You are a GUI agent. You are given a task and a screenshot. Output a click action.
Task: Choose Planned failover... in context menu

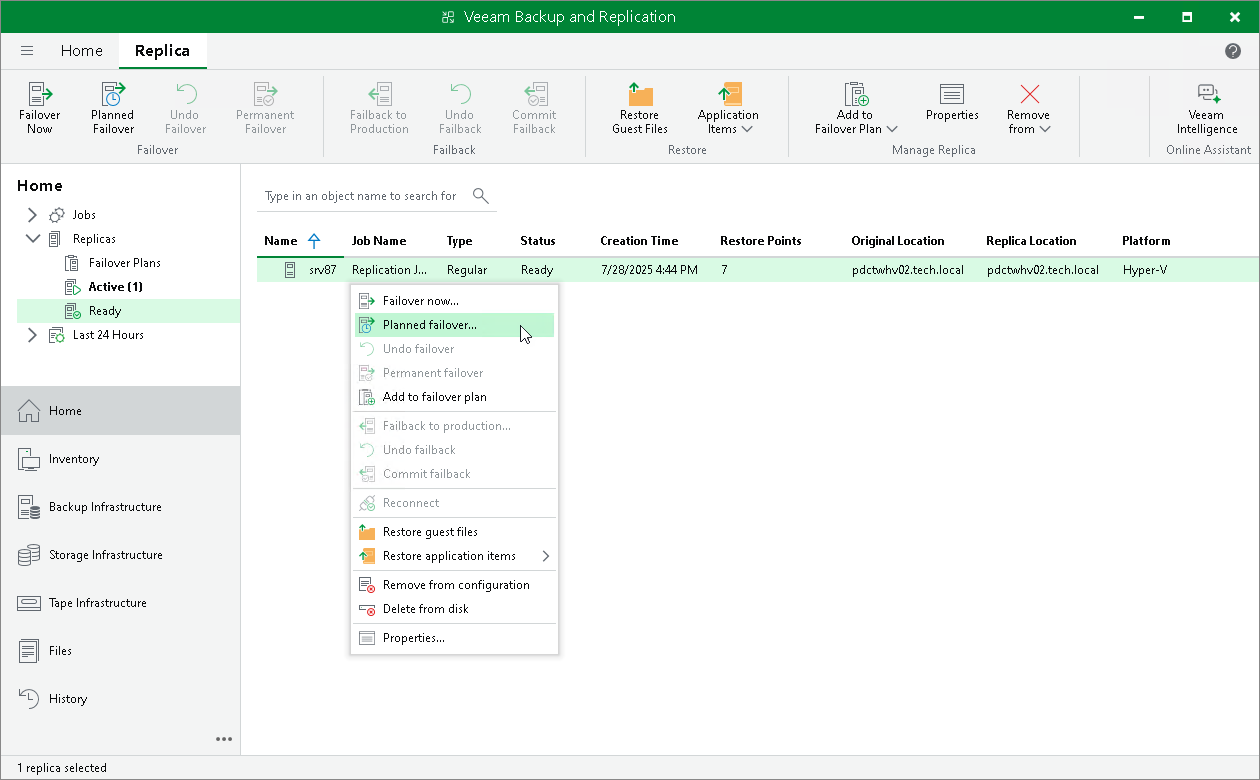point(454,325)
